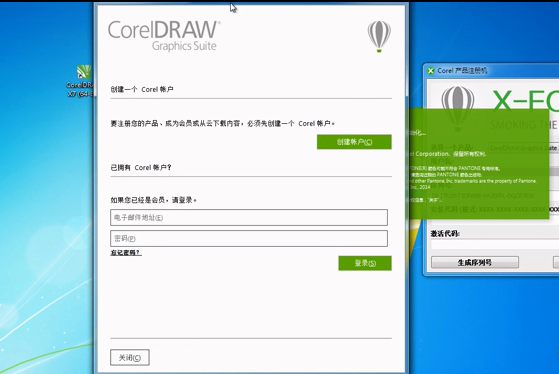This screenshot has height=374, width=559.
Task: Open the 忘记密码? forgot password link
Action: coord(126,252)
